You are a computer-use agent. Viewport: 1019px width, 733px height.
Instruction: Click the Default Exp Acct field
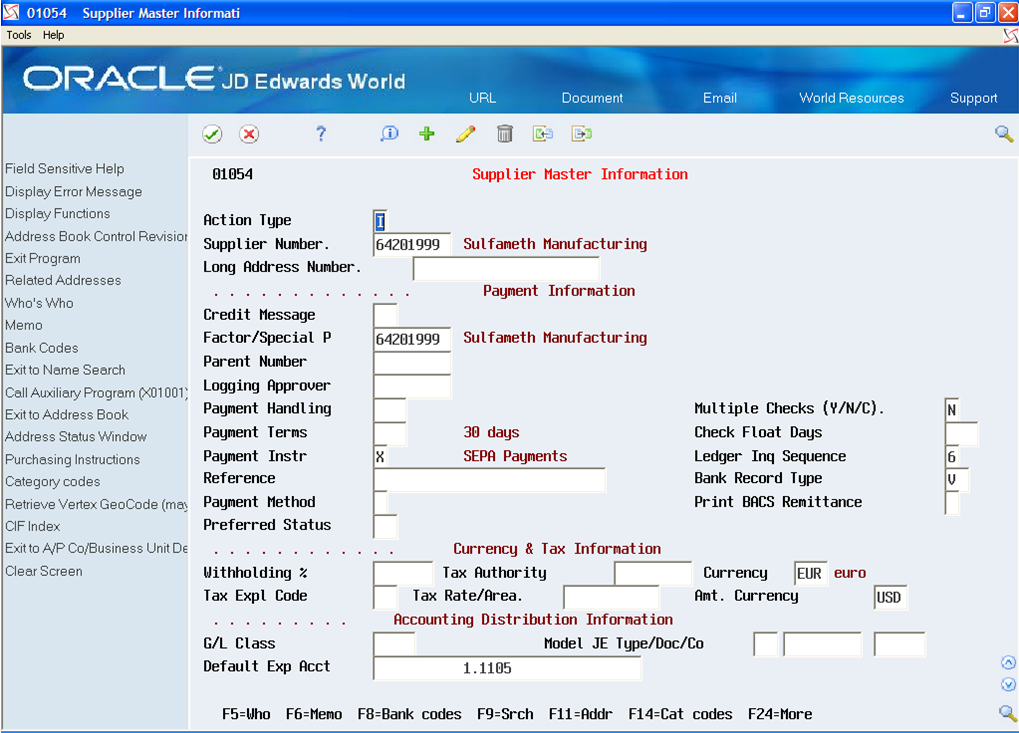coord(507,668)
